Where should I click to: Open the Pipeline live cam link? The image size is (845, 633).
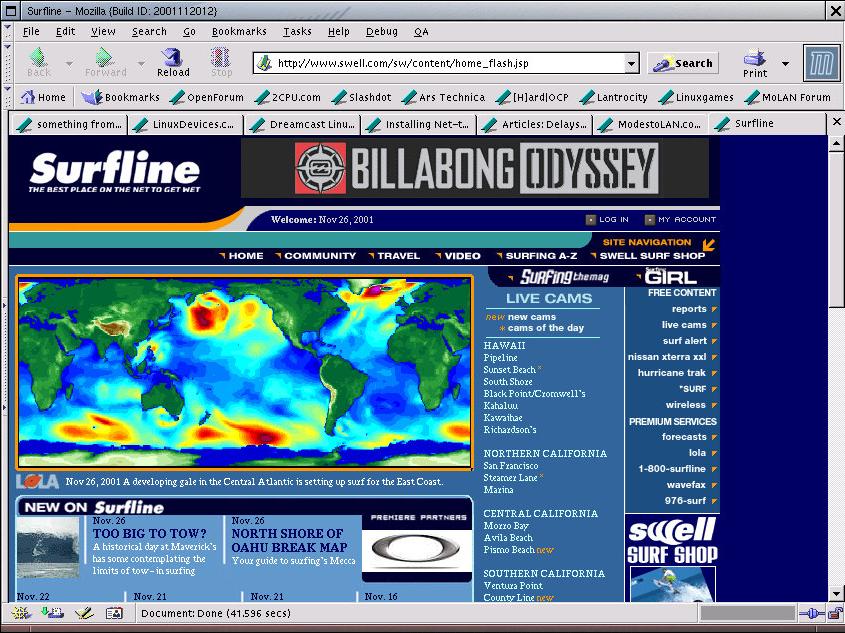coord(500,358)
